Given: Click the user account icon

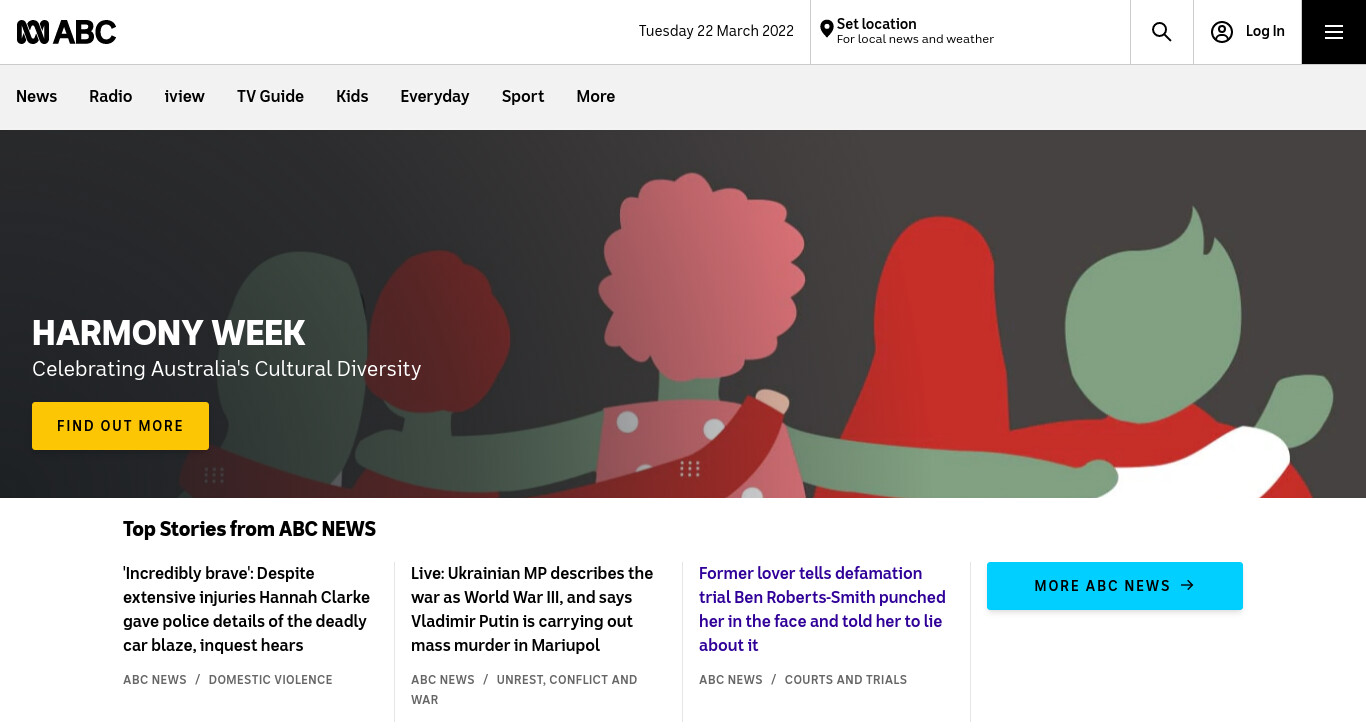Looking at the screenshot, I should tap(1221, 32).
